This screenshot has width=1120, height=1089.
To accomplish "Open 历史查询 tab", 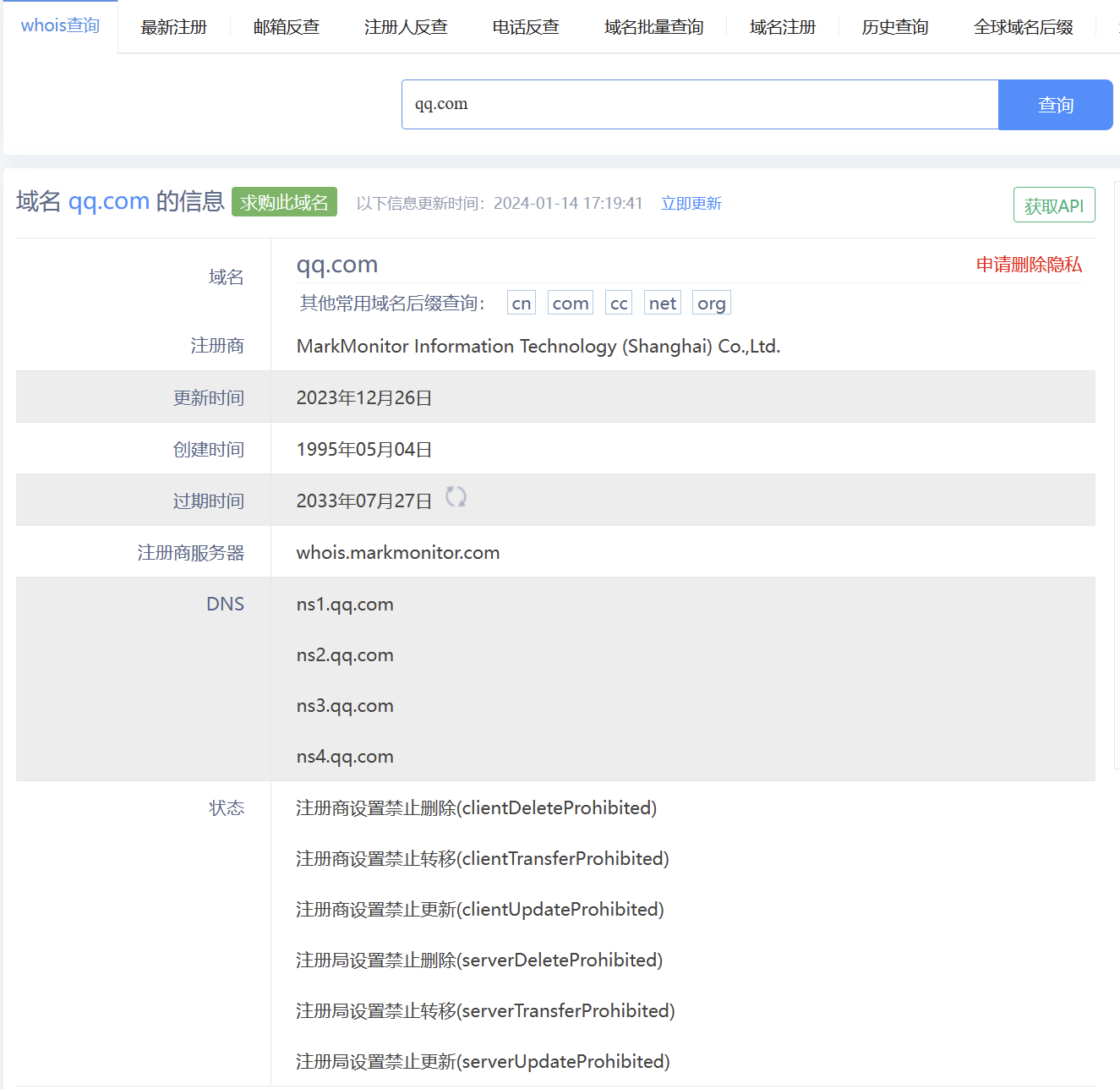I will click(x=895, y=27).
